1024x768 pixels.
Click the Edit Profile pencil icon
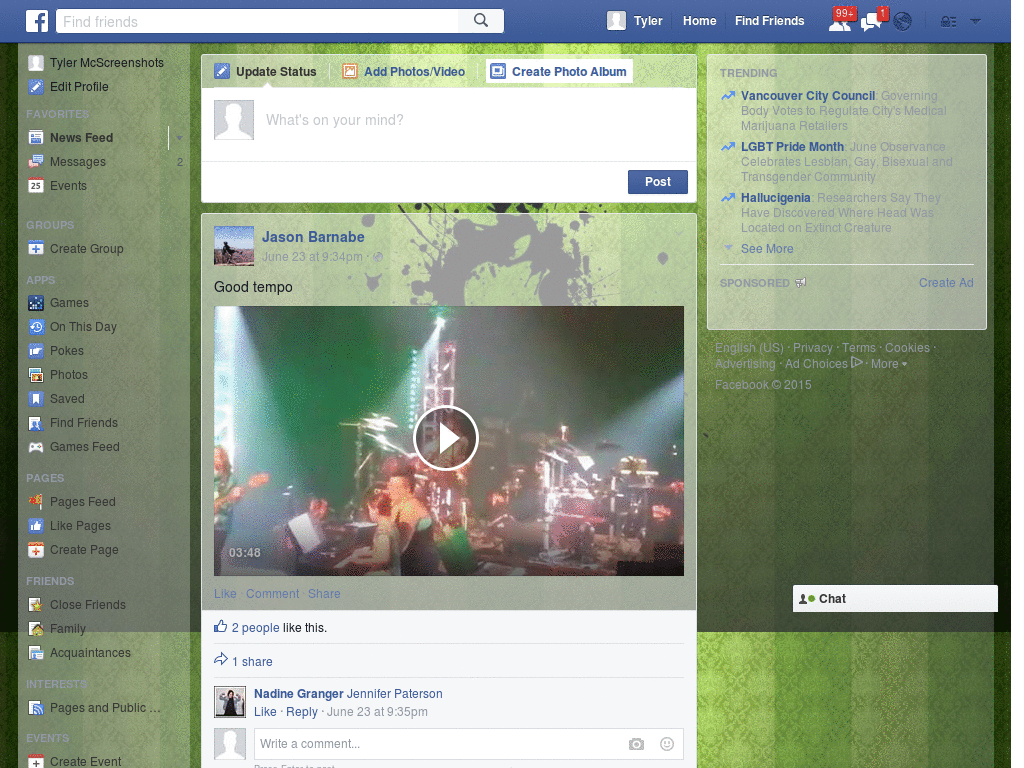pos(36,87)
